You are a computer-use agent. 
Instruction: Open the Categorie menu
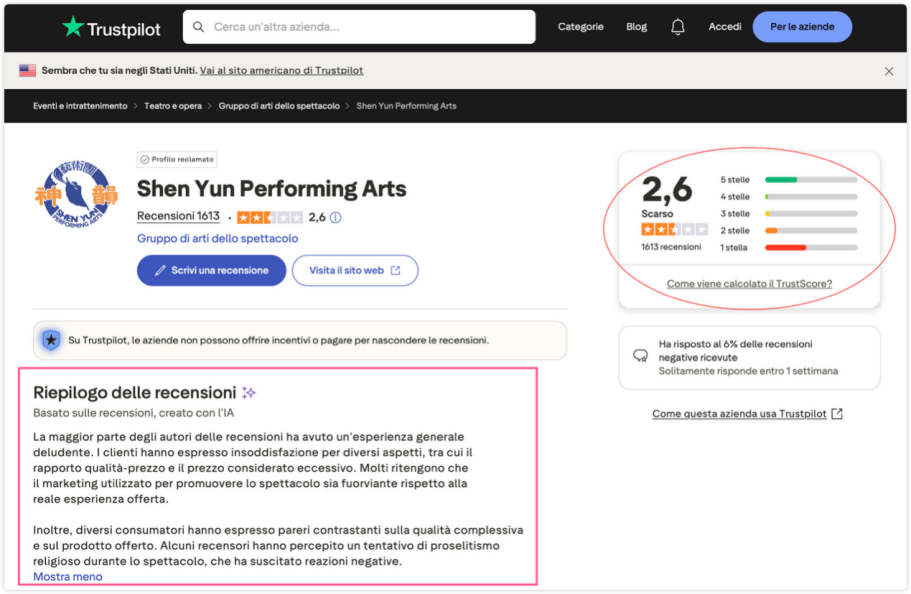(580, 27)
